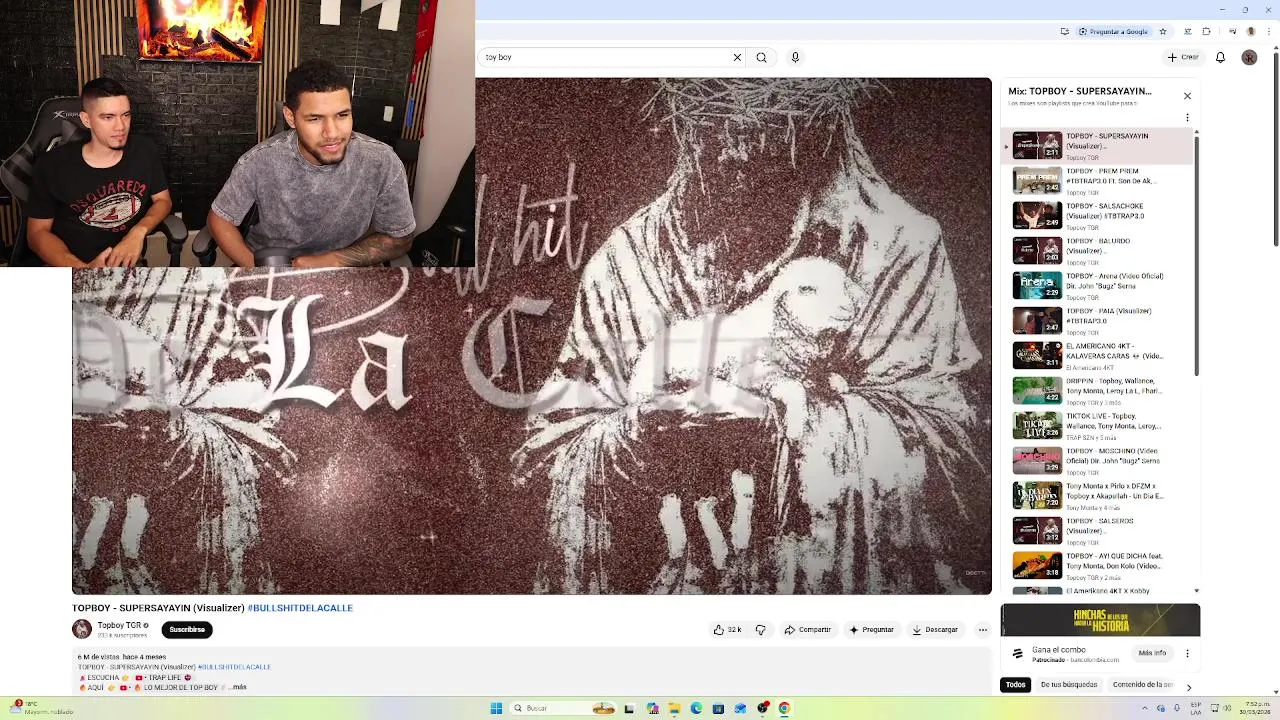Click the magnifier search button
This screenshot has height=720, width=1280.
point(761,57)
